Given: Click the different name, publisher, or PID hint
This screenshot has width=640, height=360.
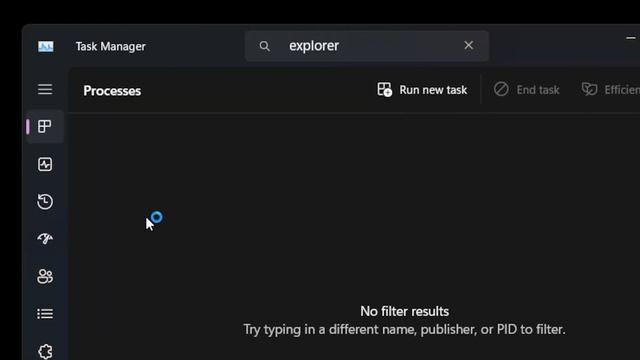Looking at the screenshot, I should tap(404, 329).
